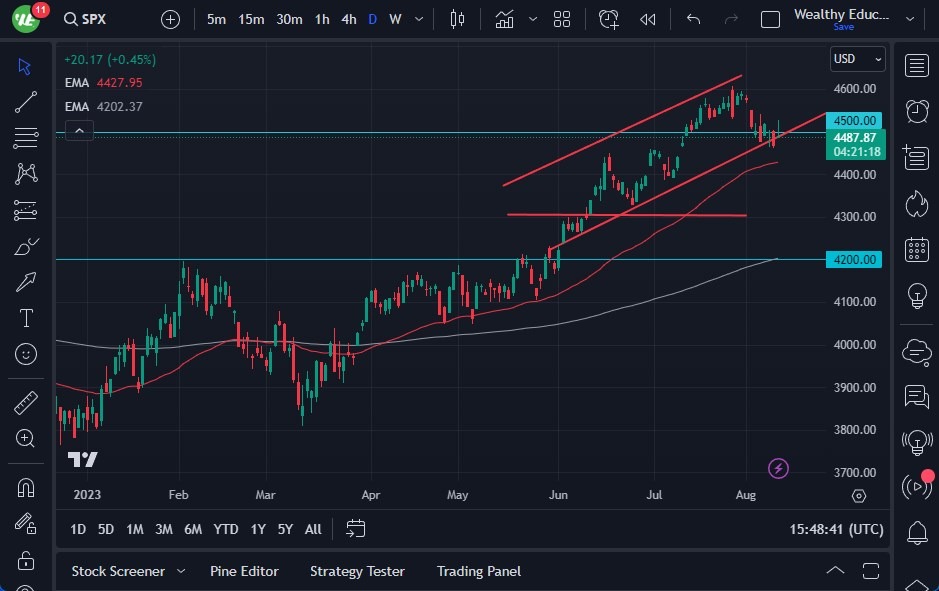Select the trend line drawing tool

tap(25, 101)
